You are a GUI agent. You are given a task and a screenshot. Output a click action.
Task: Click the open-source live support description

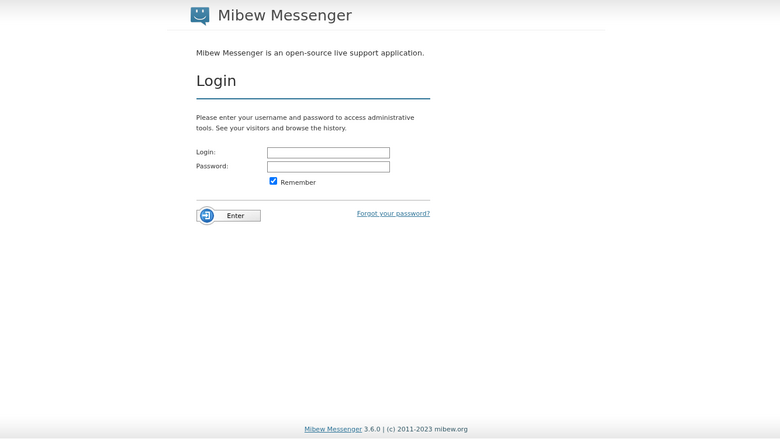[310, 53]
